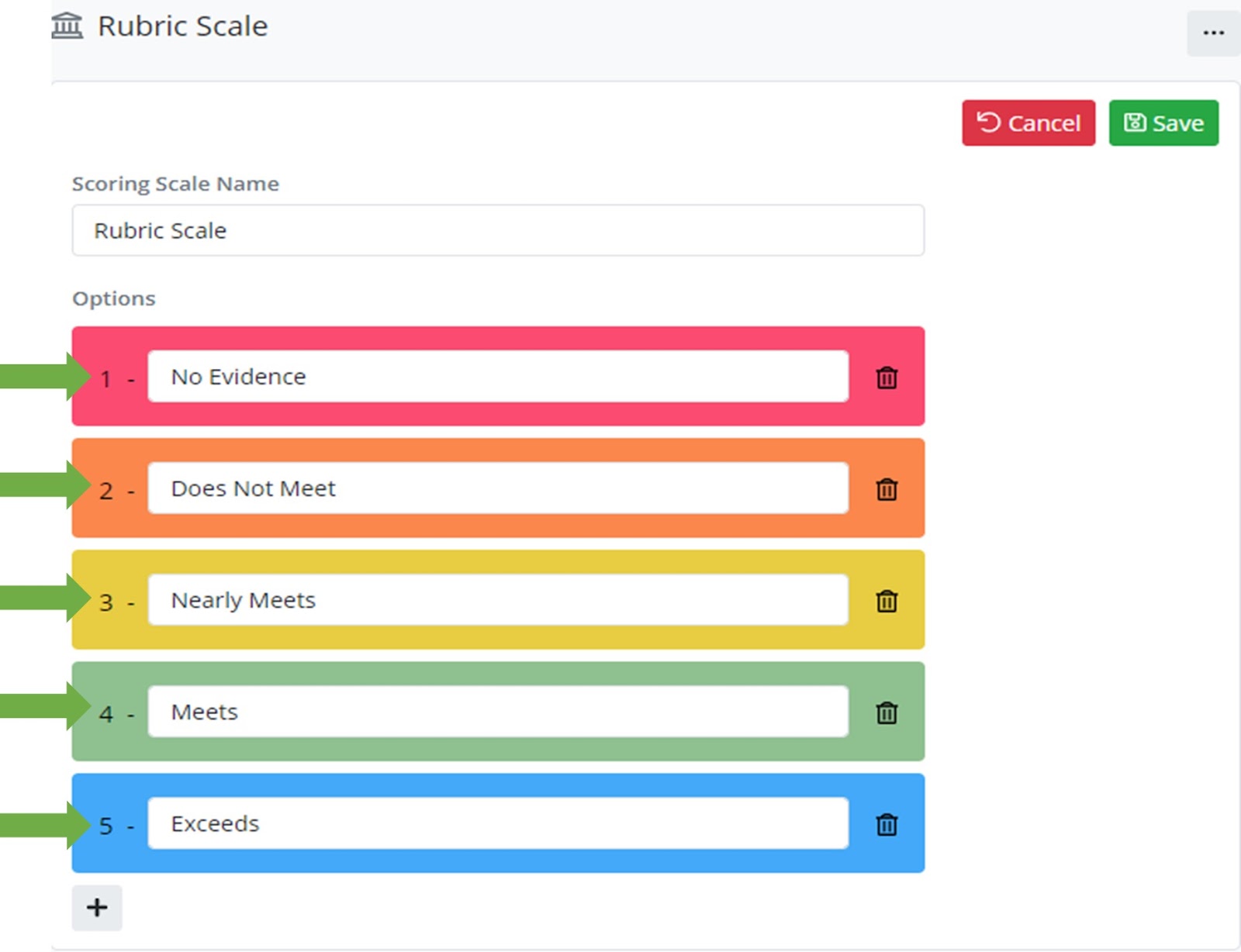Viewport: 1241px width, 952px height.
Task: Click the Exceeds option input
Action: click(x=498, y=823)
